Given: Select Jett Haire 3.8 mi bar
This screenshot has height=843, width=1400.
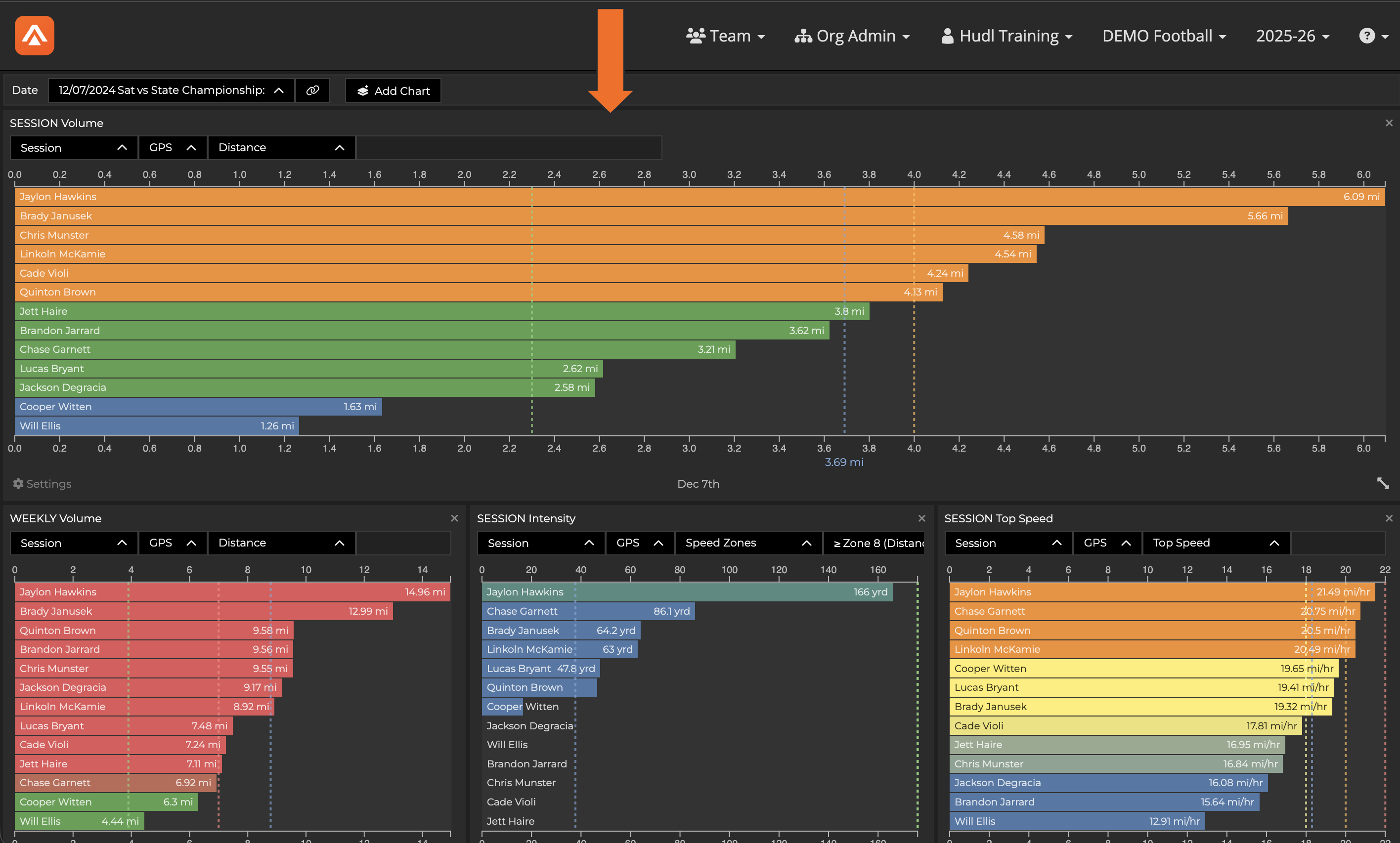Looking at the screenshot, I should [442, 311].
